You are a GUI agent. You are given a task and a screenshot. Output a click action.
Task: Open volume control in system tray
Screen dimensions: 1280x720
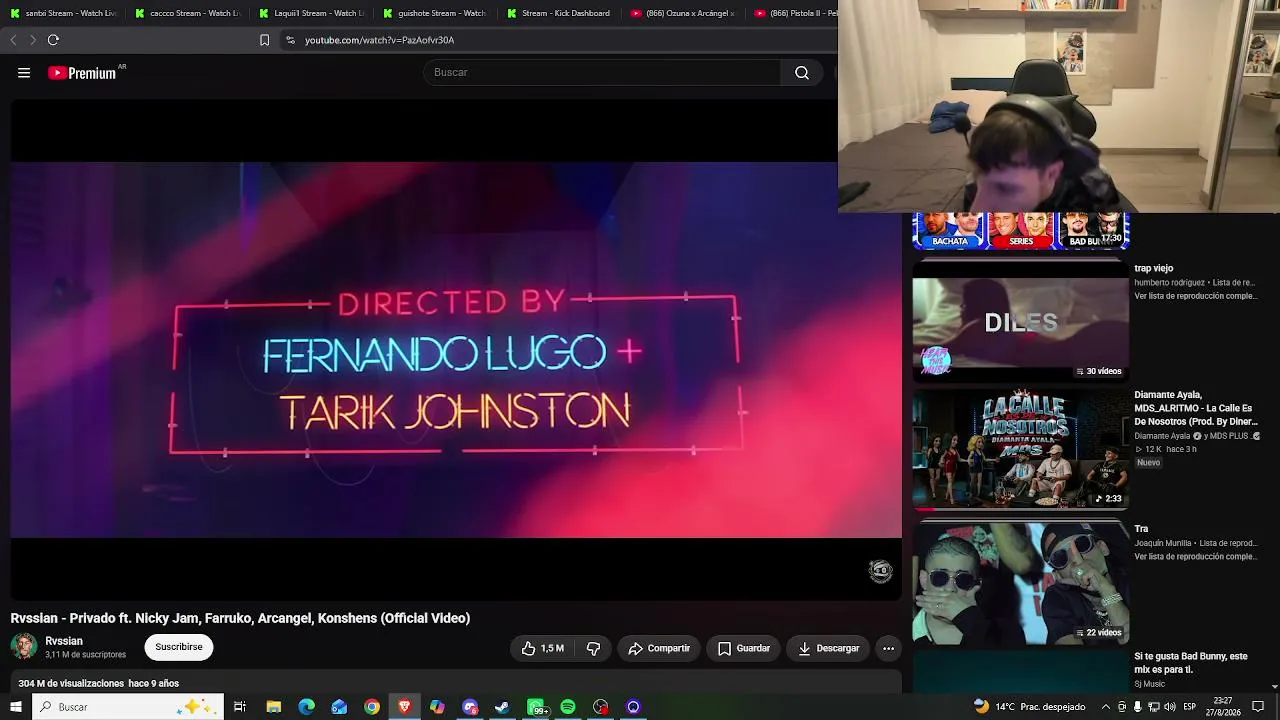click(1169, 707)
